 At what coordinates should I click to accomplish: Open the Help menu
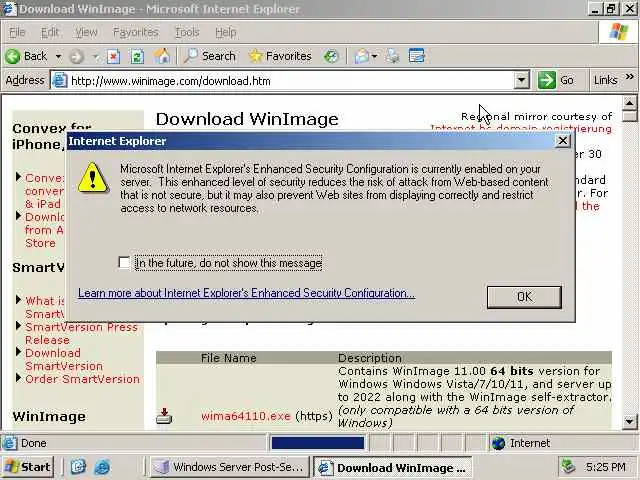[225, 32]
